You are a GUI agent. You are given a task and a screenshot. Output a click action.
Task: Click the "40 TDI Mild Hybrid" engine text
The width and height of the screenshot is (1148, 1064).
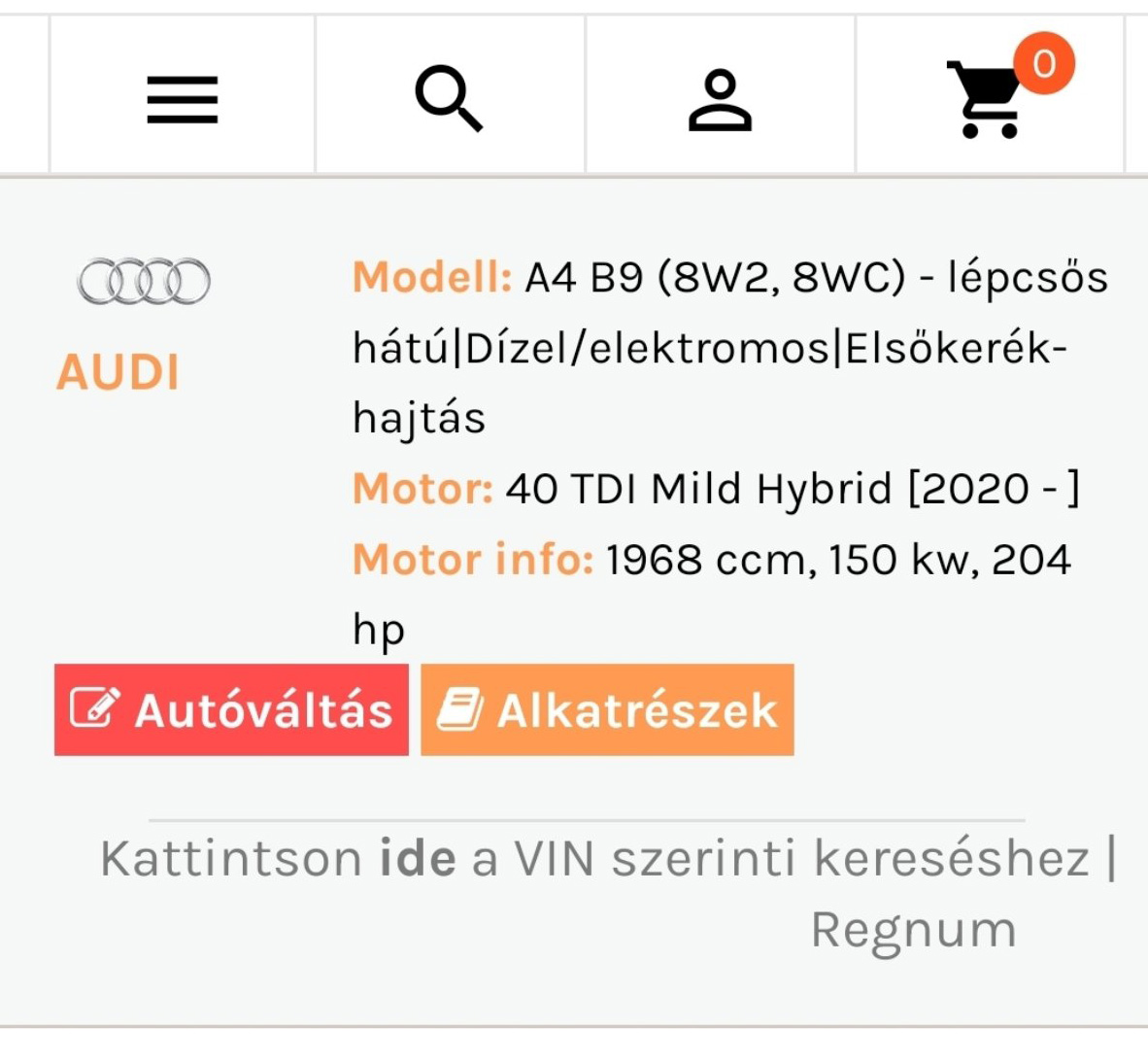(698, 489)
